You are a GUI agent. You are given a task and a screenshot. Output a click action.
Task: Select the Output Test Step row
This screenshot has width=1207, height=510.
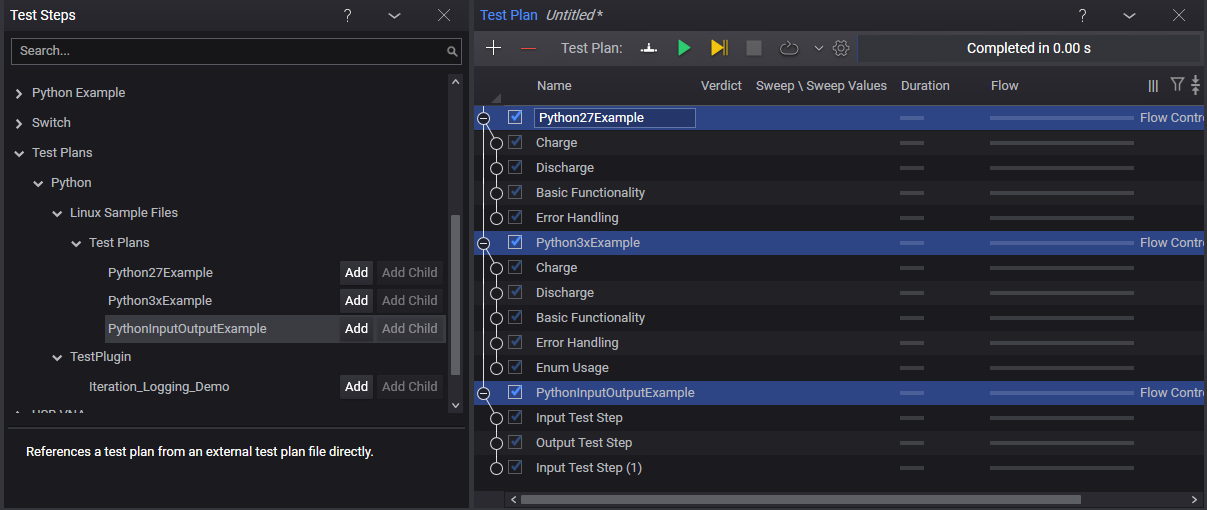point(840,442)
